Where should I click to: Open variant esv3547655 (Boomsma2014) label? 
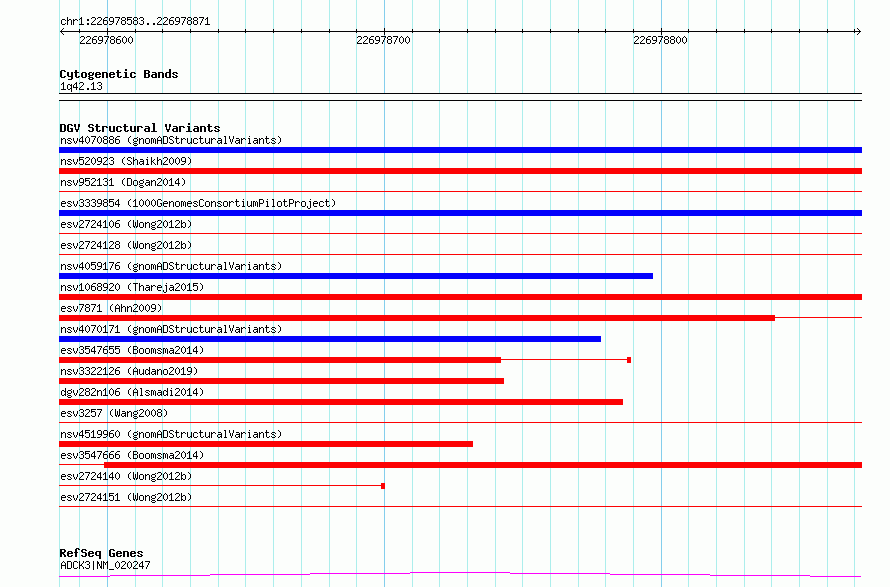click(x=132, y=350)
